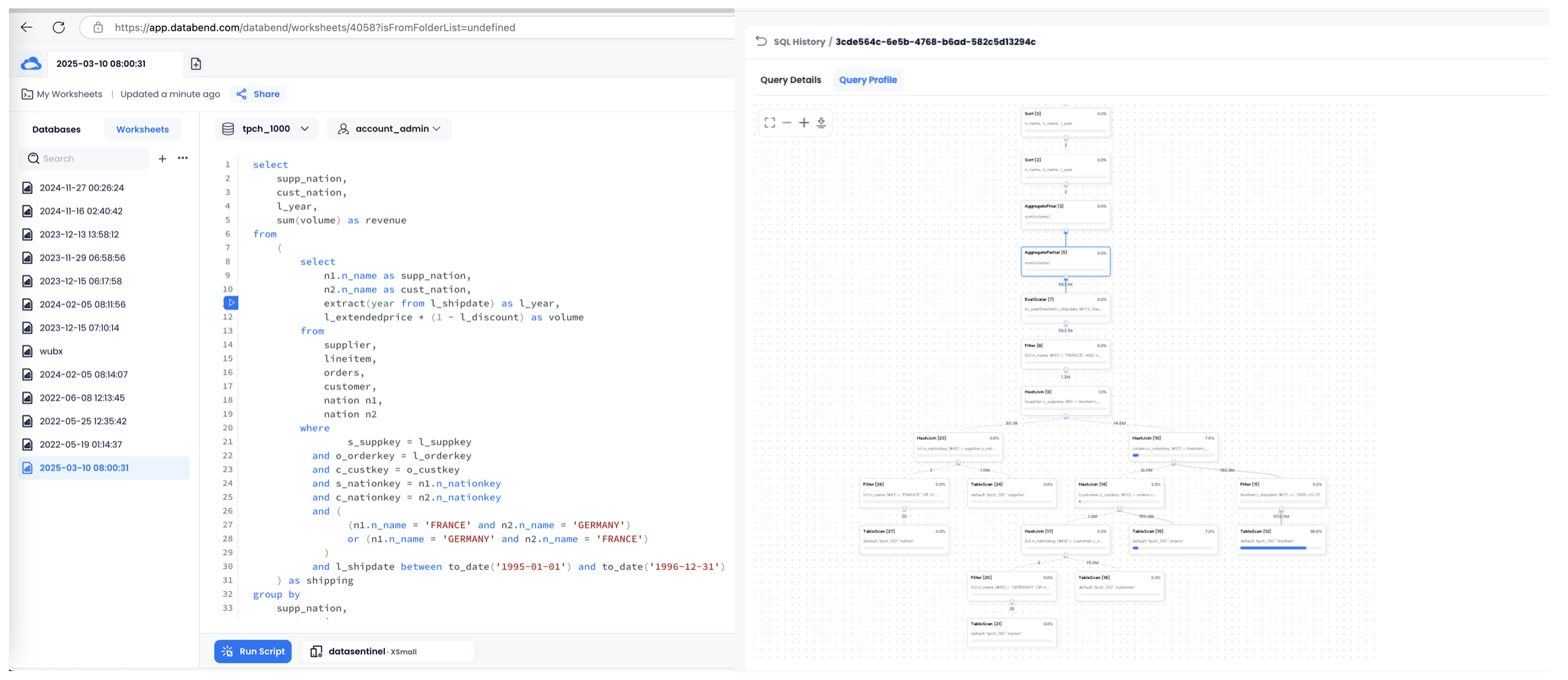Focus the worksheet Search field
Image resolution: width=1568 pixels, height=680 pixels.
point(84,158)
